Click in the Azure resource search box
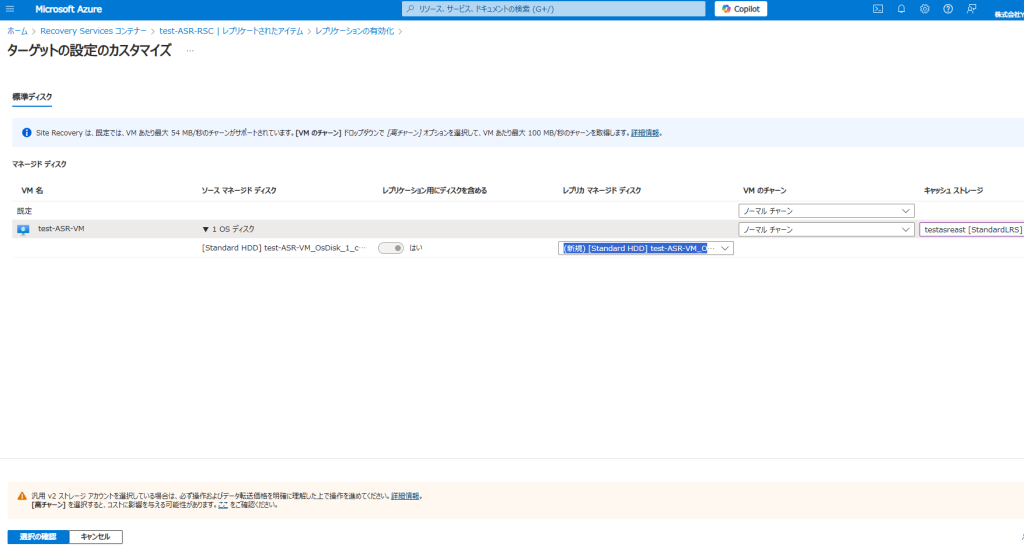Viewport: 1024px width, 547px height. point(555,9)
